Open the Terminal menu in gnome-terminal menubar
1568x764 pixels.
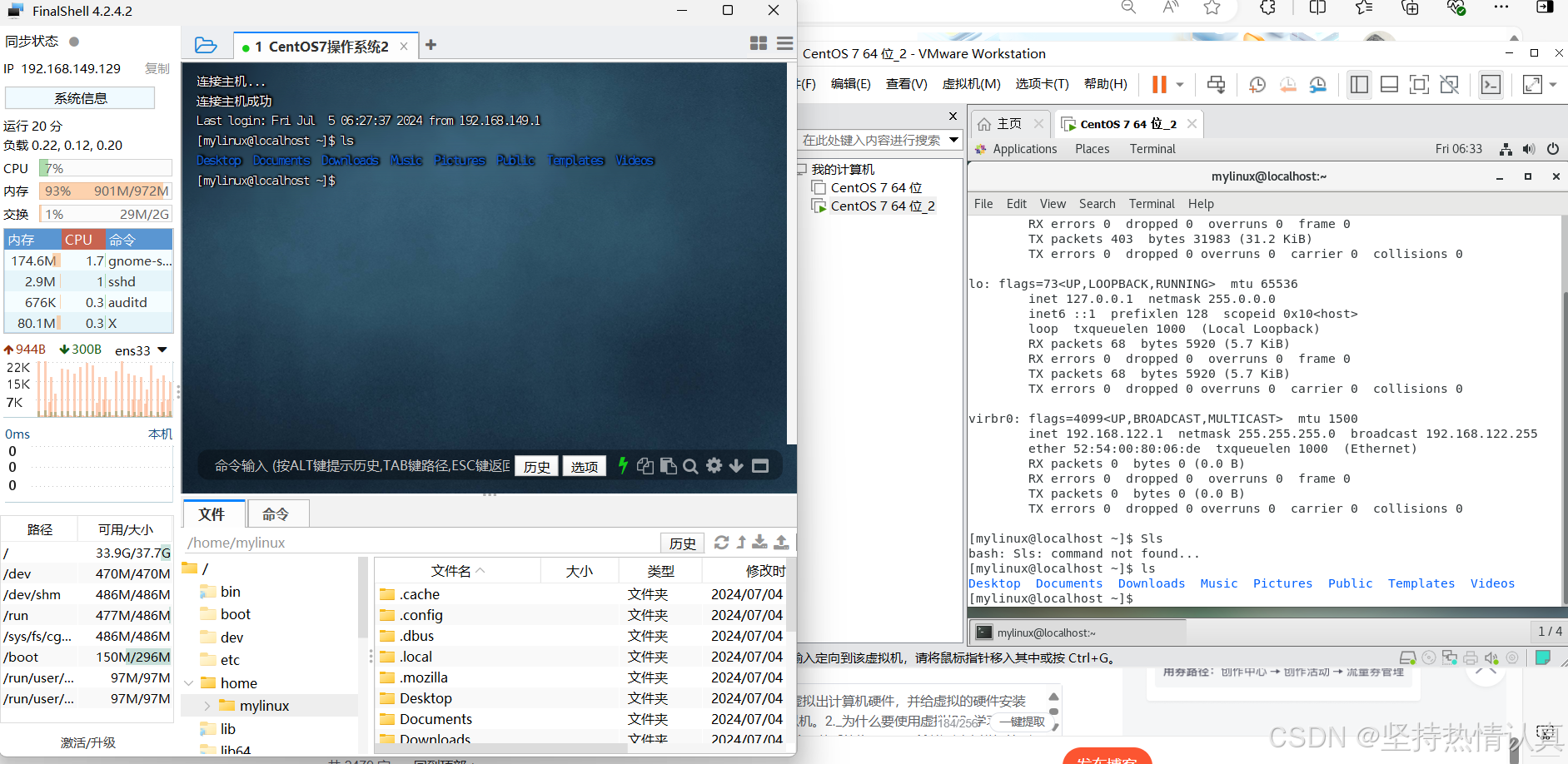(x=1152, y=204)
